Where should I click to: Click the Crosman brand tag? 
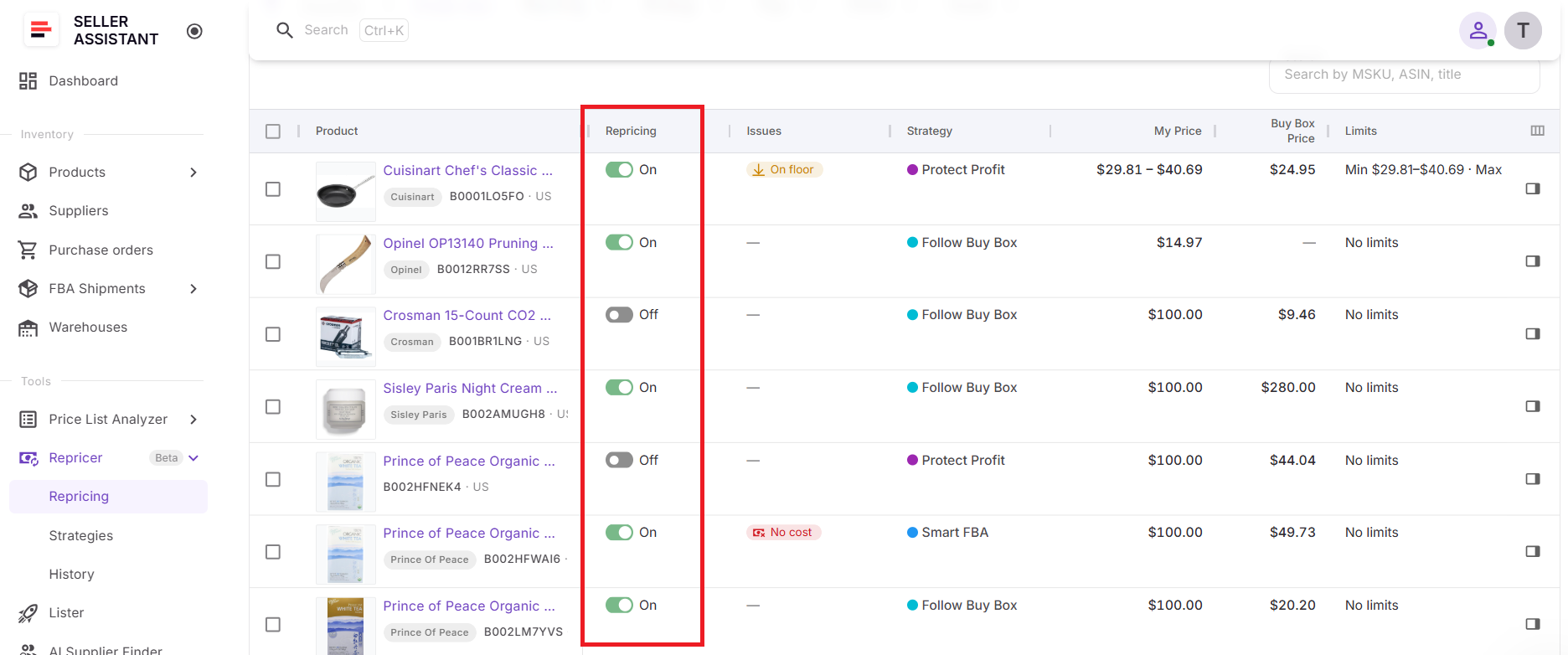(x=412, y=342)
